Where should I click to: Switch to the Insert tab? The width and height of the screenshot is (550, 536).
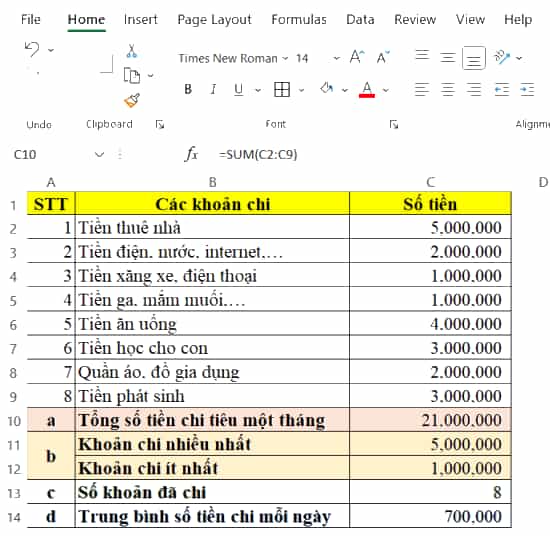[140, 20]
